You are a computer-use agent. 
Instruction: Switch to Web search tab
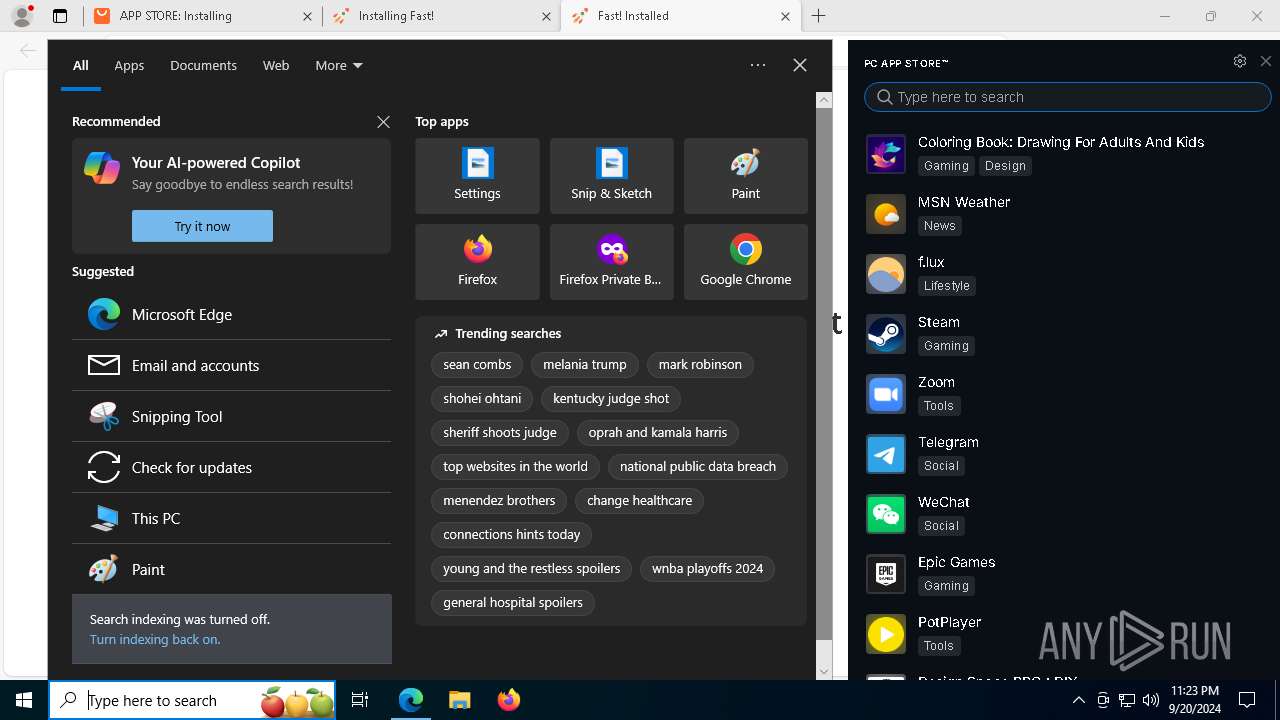coord(276,65)
